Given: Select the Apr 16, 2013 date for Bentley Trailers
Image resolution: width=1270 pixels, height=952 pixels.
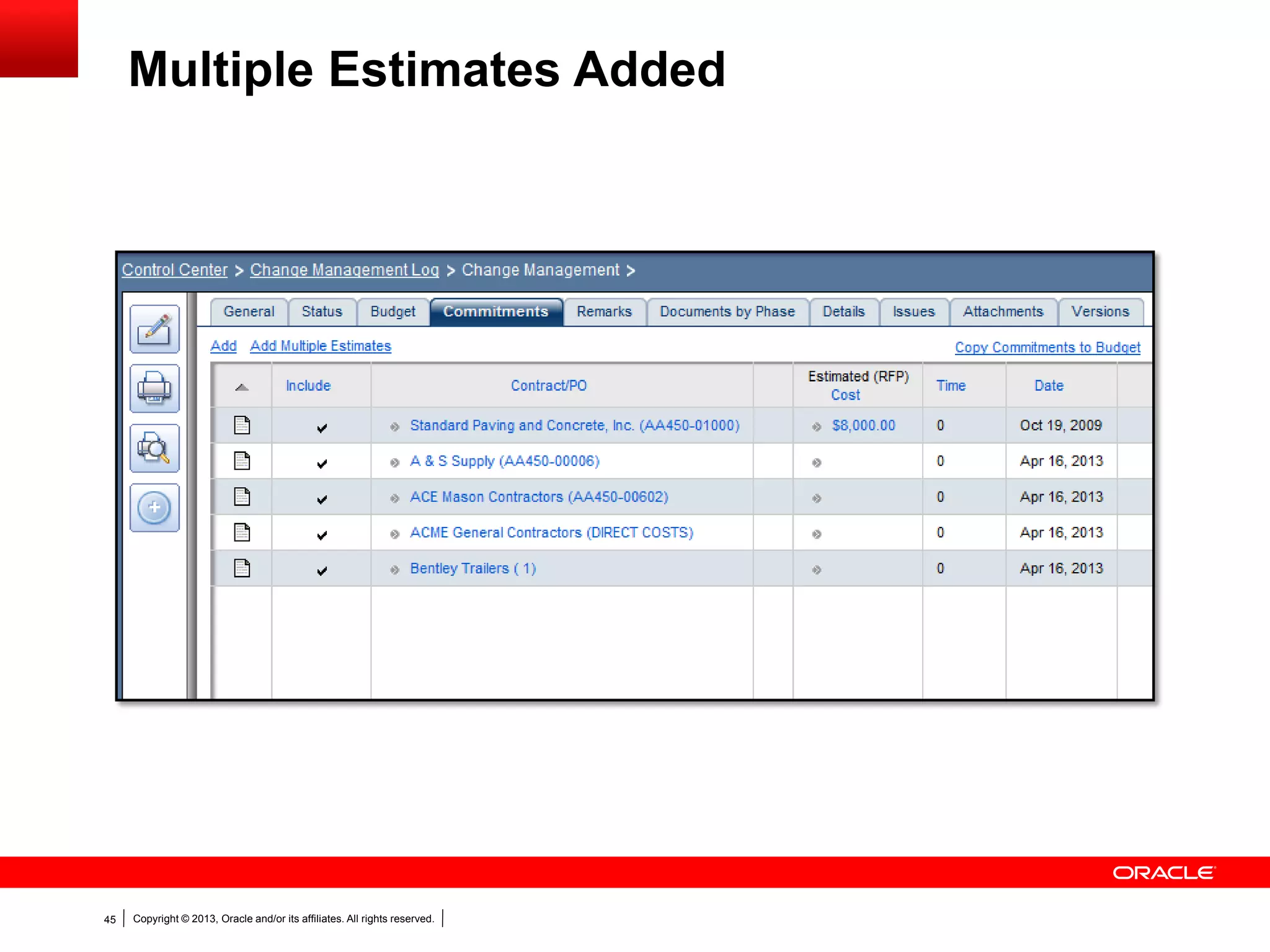Looking at the screenshot, I should [1061, 568].
